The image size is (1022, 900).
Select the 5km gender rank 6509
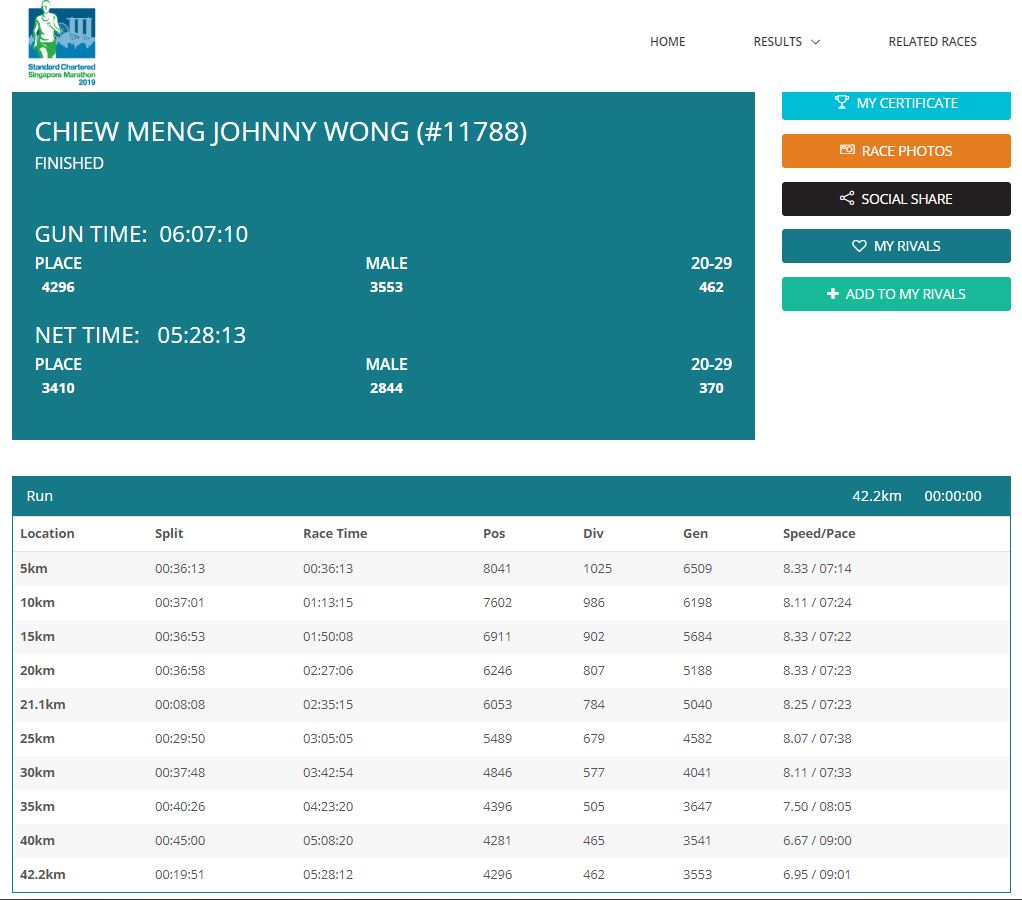coord(697,568)
